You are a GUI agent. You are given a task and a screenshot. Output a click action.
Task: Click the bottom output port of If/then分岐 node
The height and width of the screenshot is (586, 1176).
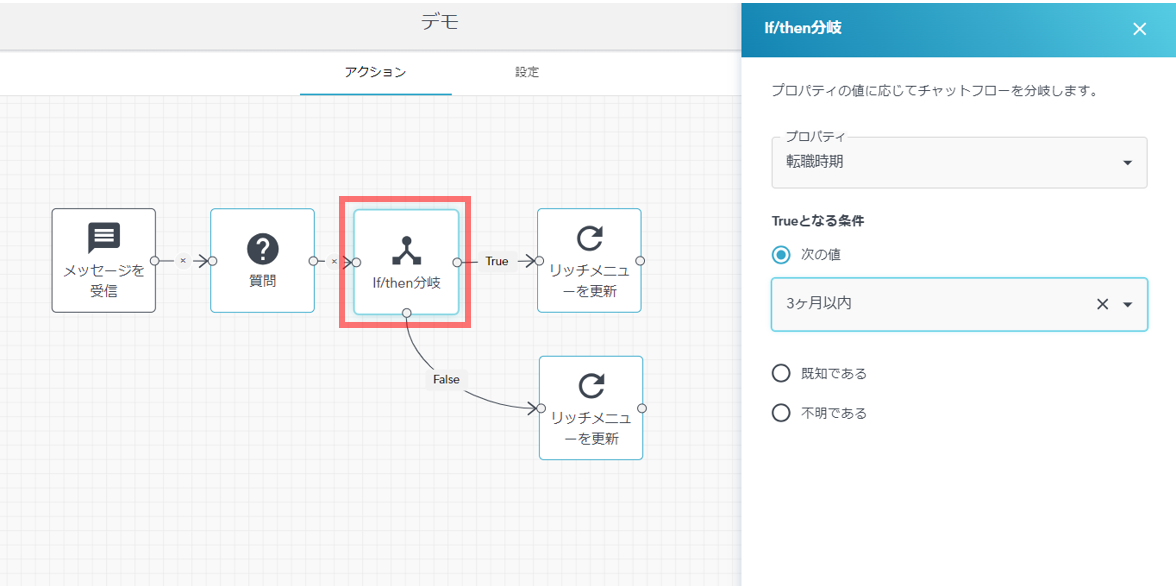coord(407,313)
